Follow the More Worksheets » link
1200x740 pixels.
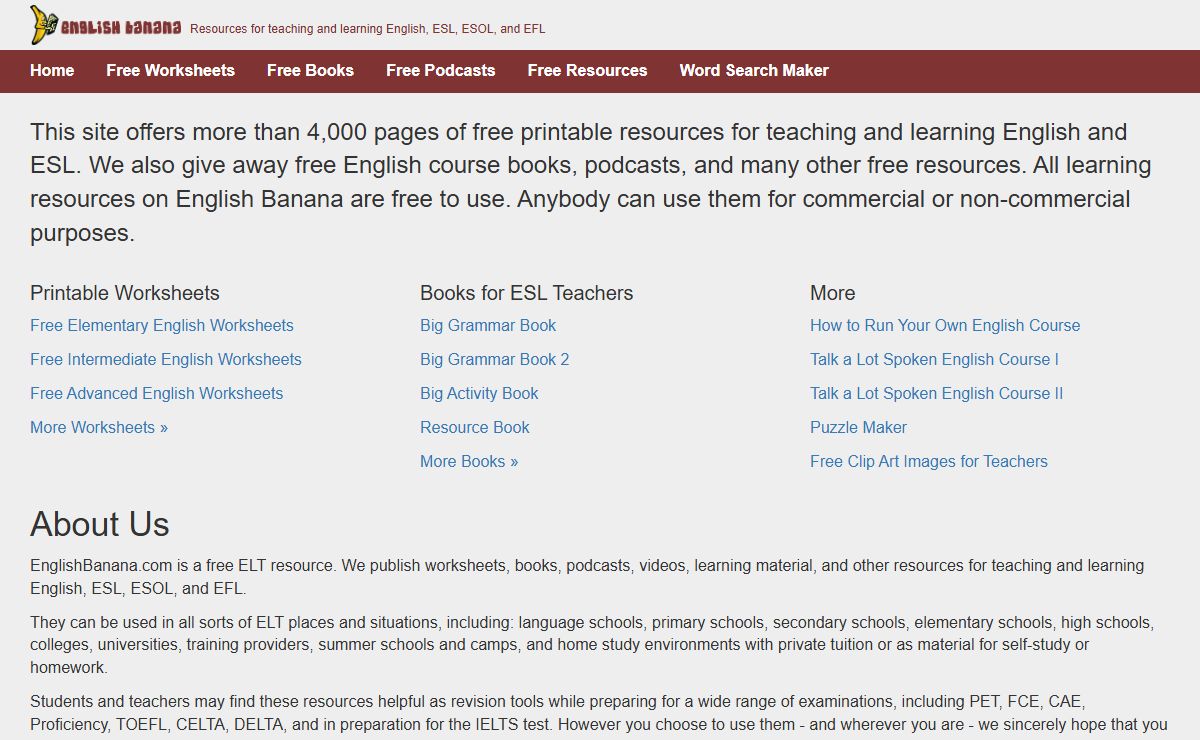[99, 427]
